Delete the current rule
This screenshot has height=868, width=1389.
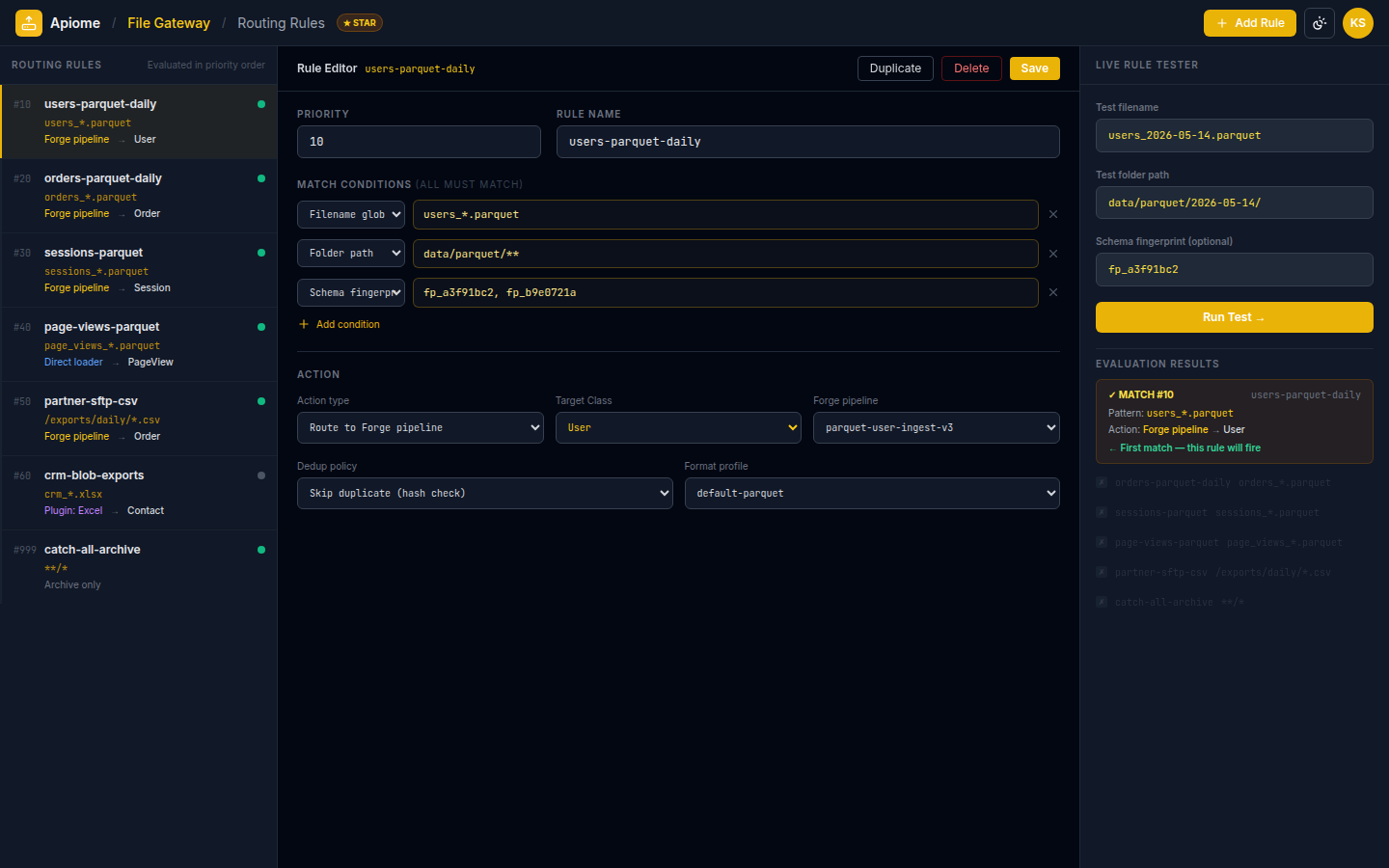click(x=971, y=68)
